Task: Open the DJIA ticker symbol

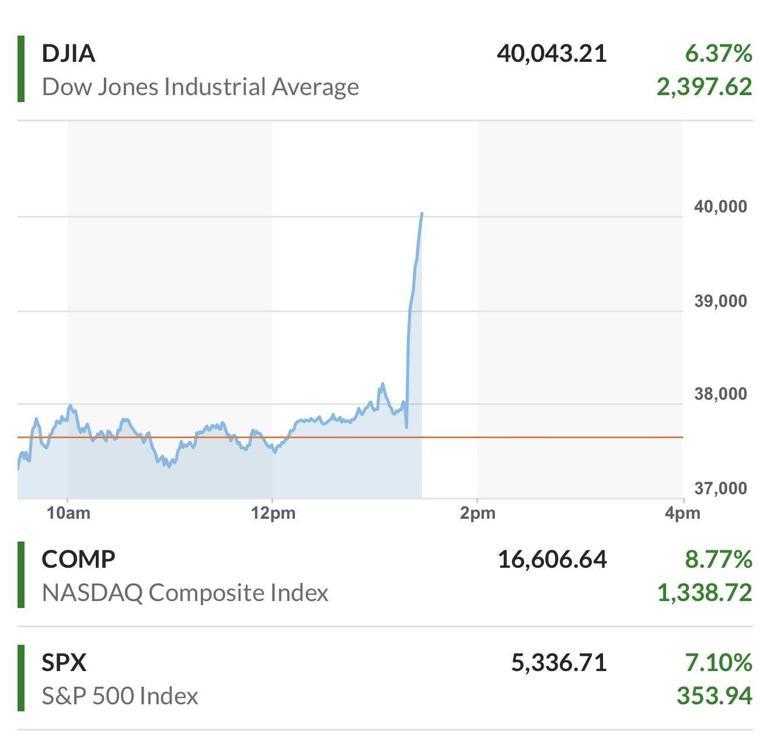Action: [68, 53]
